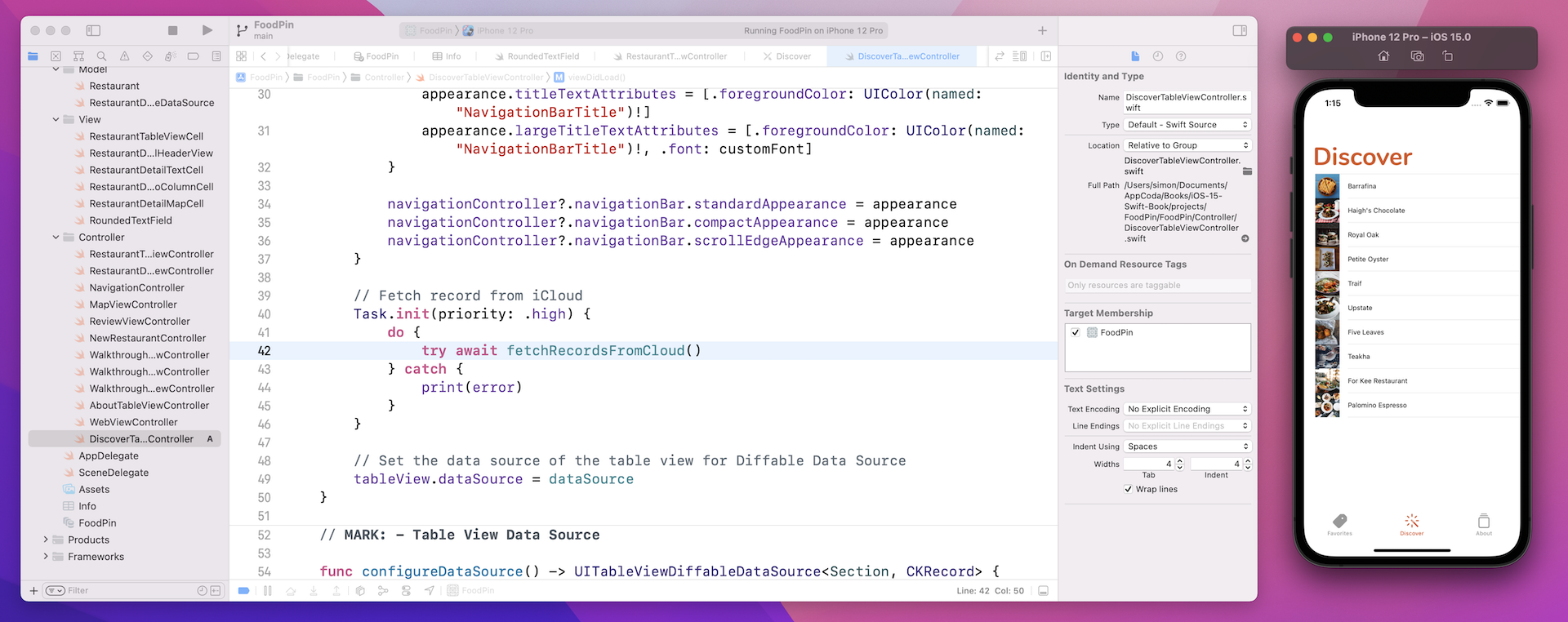Toggle the Wrap lines checkbox
Viewport: 1568px width, 622px height.
tap(1128, 489)
